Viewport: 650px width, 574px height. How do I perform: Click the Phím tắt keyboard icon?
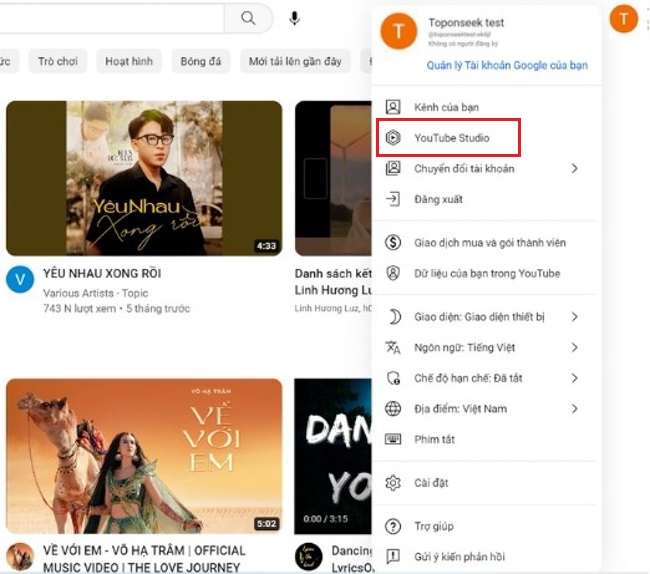click(x=394, y=439)
